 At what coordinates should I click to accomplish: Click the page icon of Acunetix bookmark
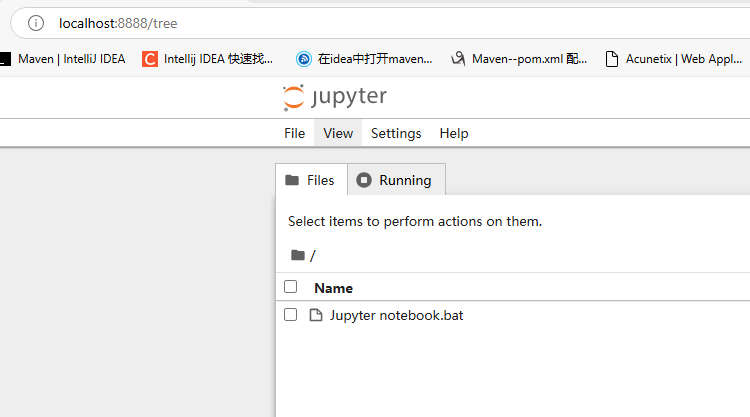(x=612, y=59)
